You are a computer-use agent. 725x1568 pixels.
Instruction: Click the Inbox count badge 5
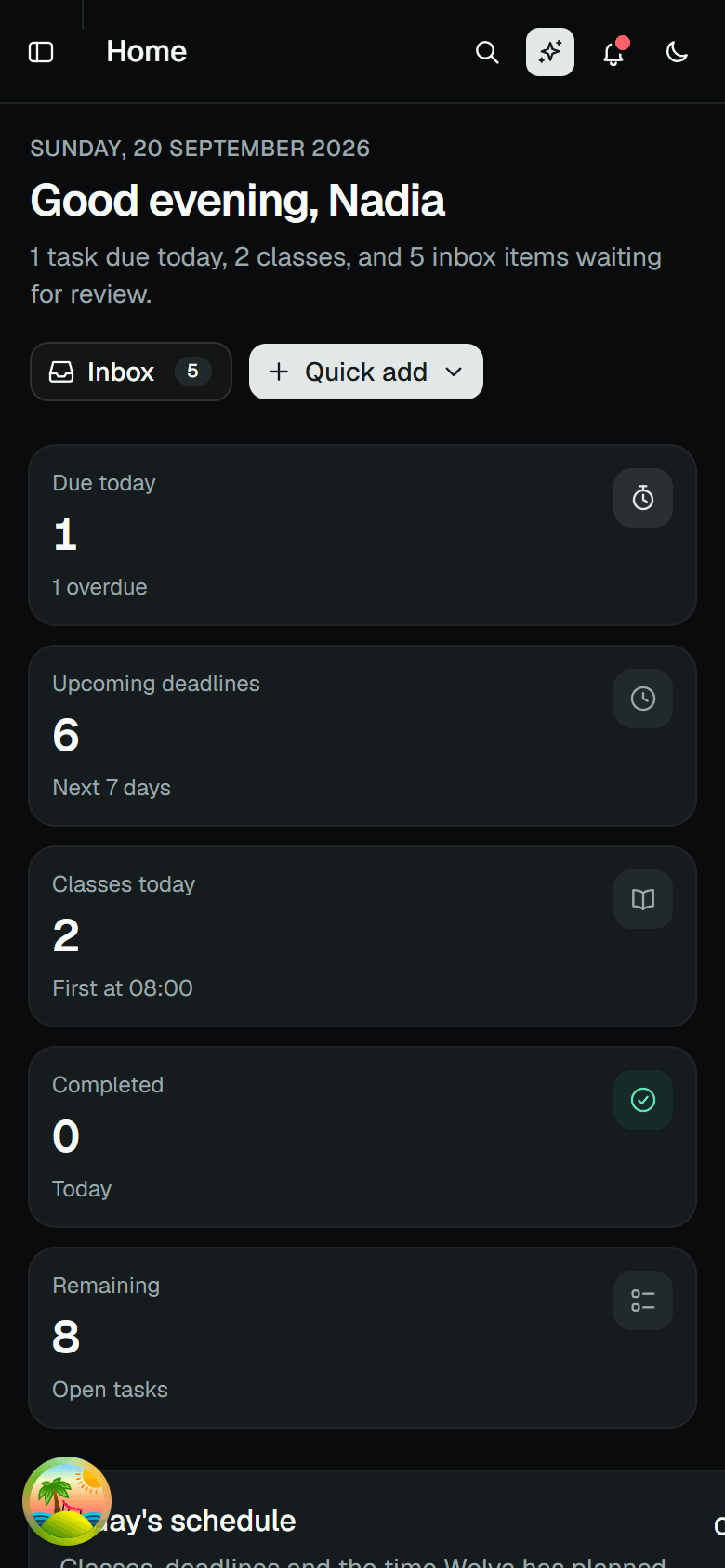(x=192, y=372)
